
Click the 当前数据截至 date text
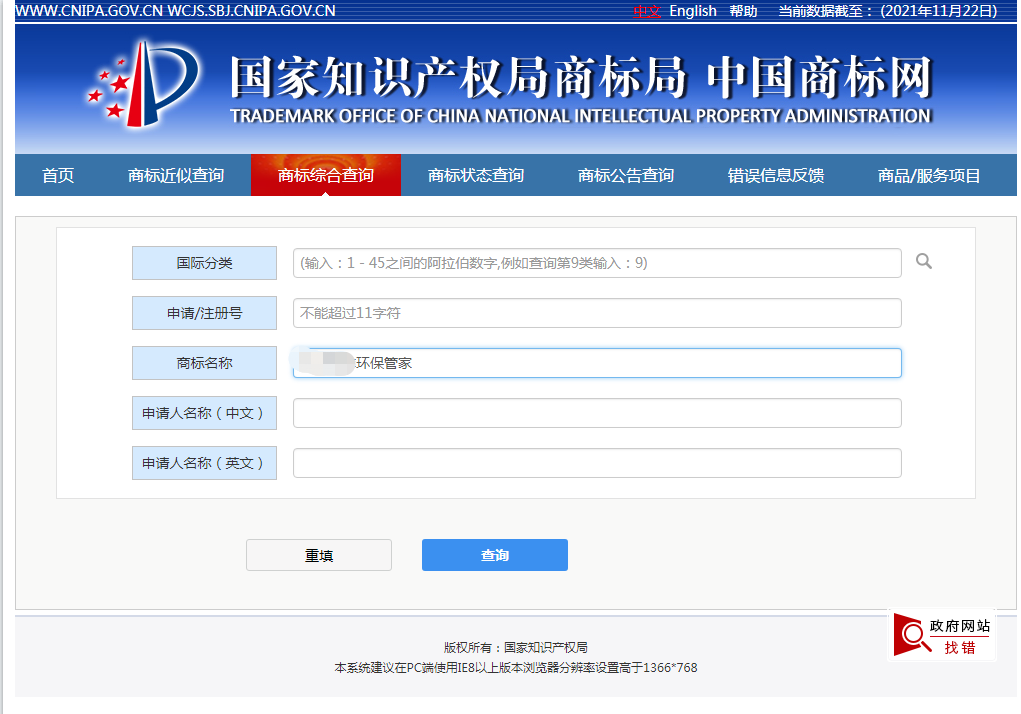coord(888,11)
